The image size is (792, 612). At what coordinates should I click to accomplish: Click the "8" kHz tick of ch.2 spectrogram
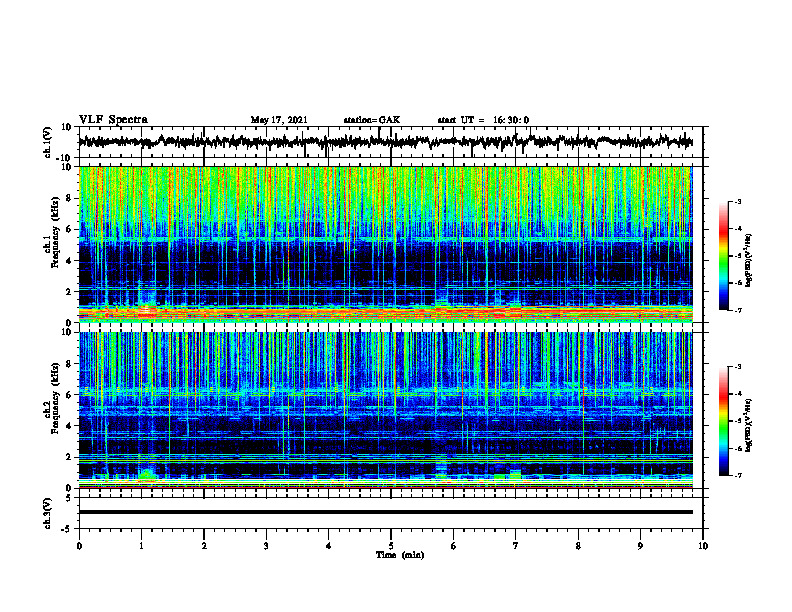point(69,364)
